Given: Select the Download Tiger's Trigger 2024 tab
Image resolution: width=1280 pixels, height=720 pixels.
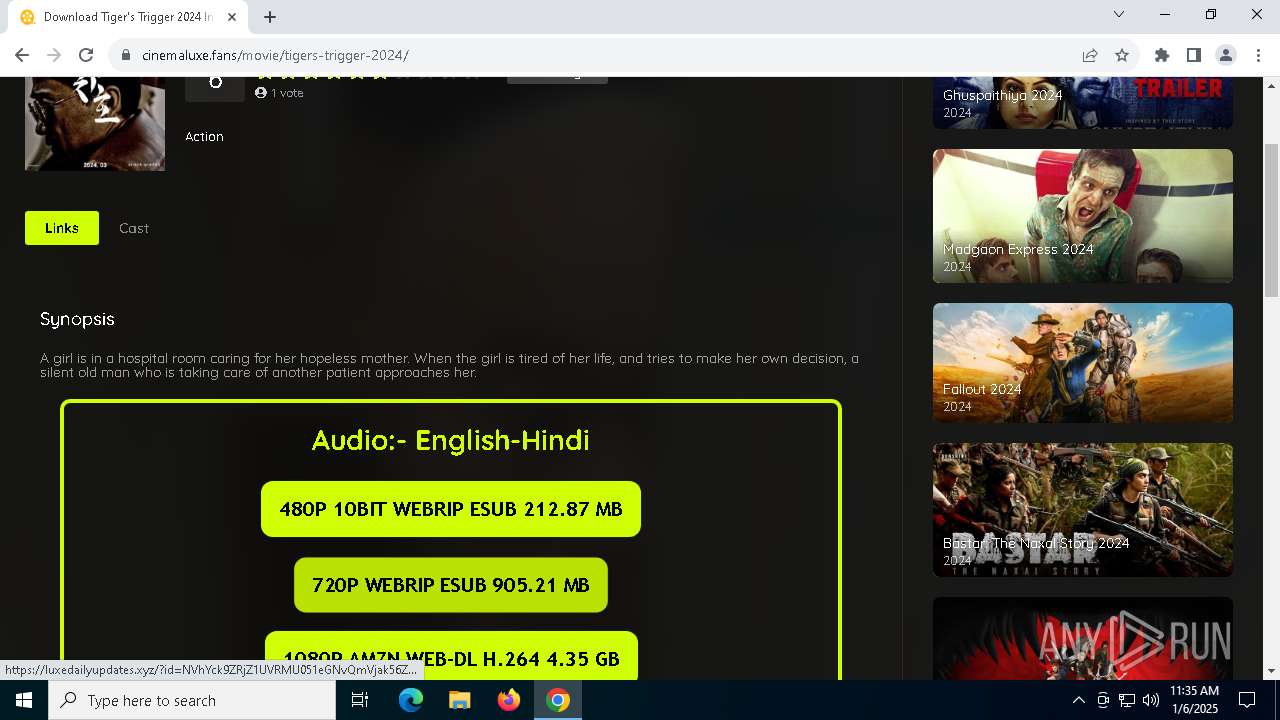Looking at the screenshot, I should [x=128, y=17].
